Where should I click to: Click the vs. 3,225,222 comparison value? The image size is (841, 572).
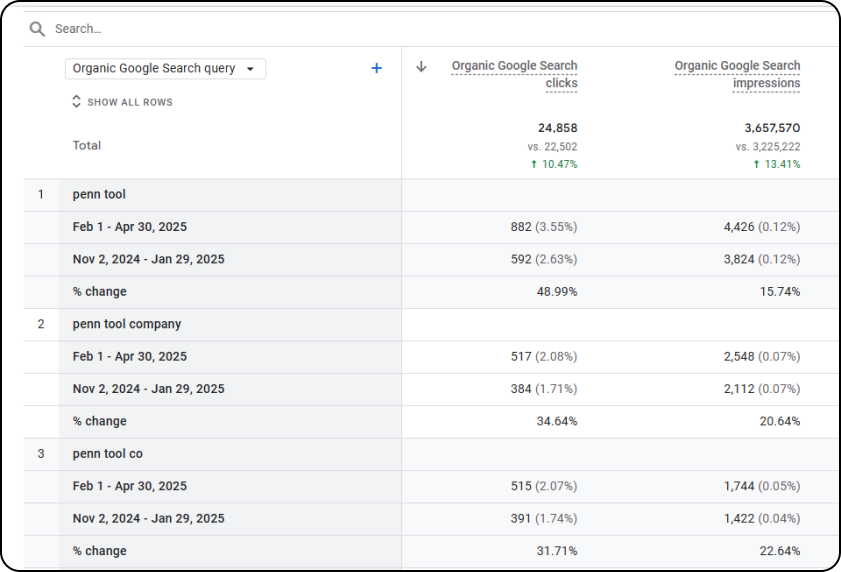pyautogui.click(x=768, y=146)
